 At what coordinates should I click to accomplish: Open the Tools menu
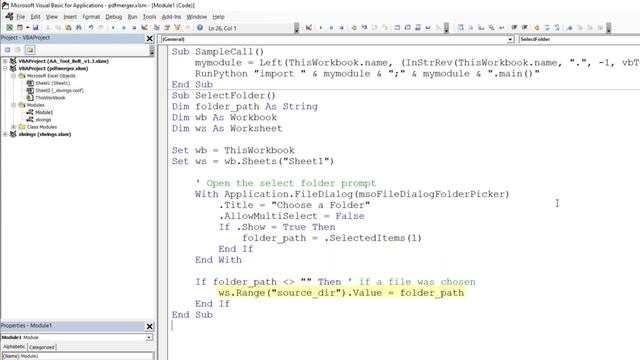click(x=149, y=17)
